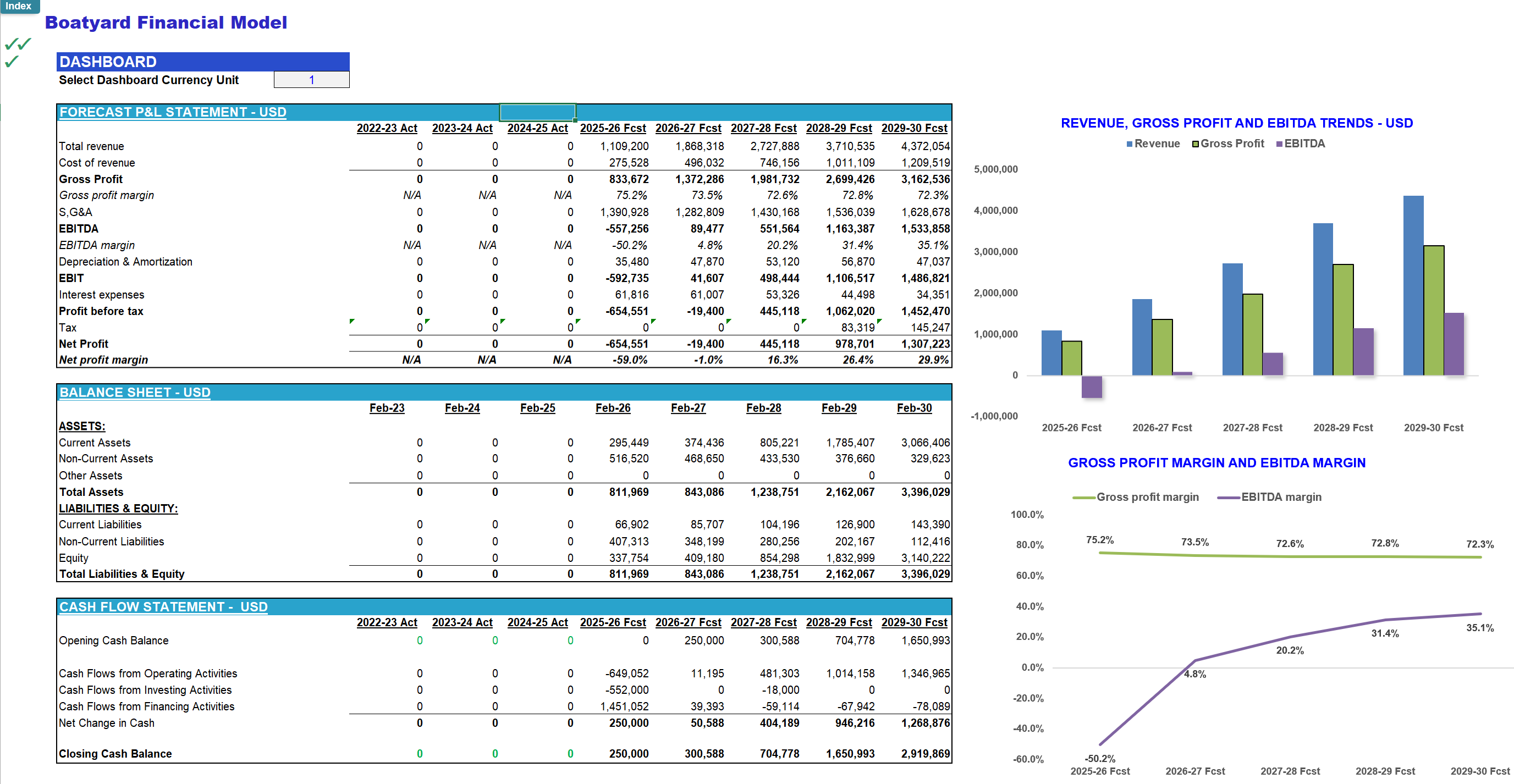Select EBITDA margin cell -50.2% in table

point(630,245)
